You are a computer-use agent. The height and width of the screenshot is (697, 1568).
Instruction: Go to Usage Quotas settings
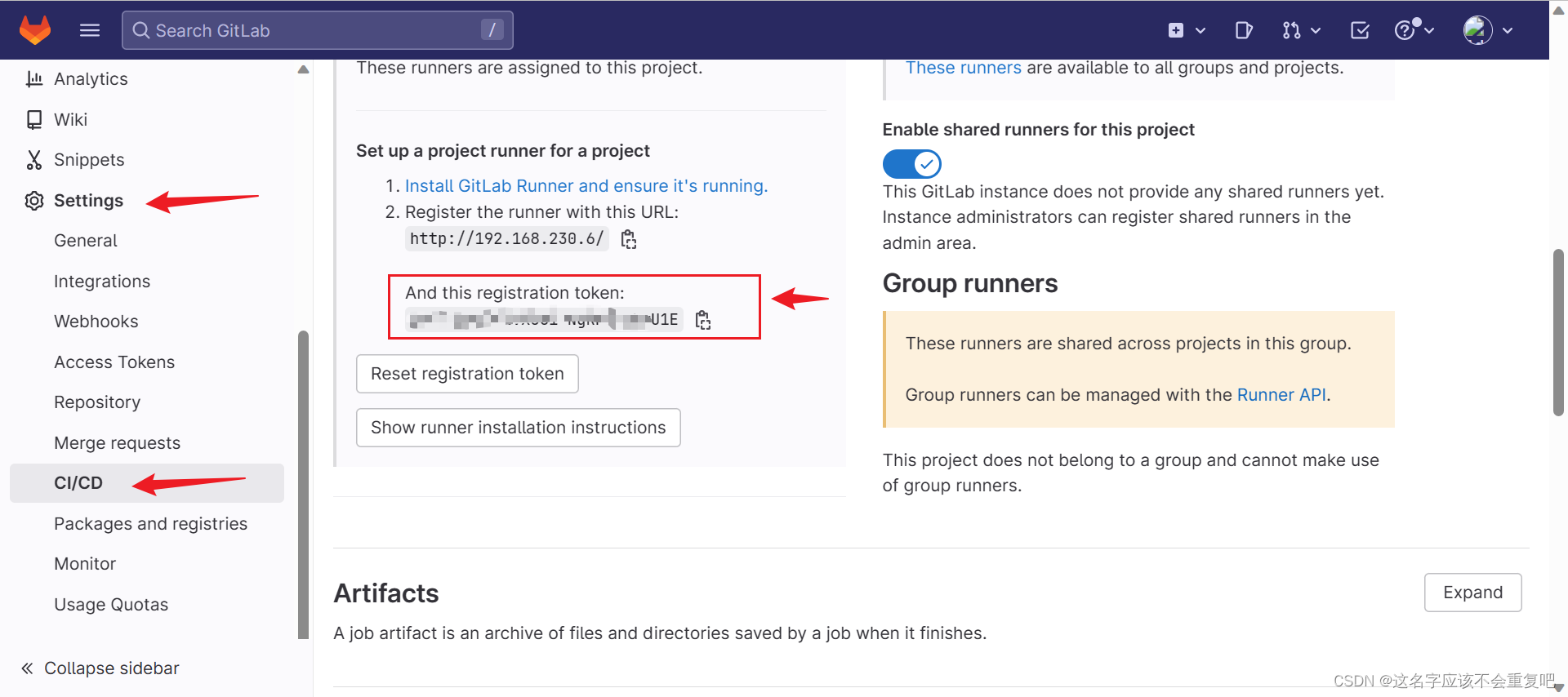pyautogui.click(x=111, y=605)
